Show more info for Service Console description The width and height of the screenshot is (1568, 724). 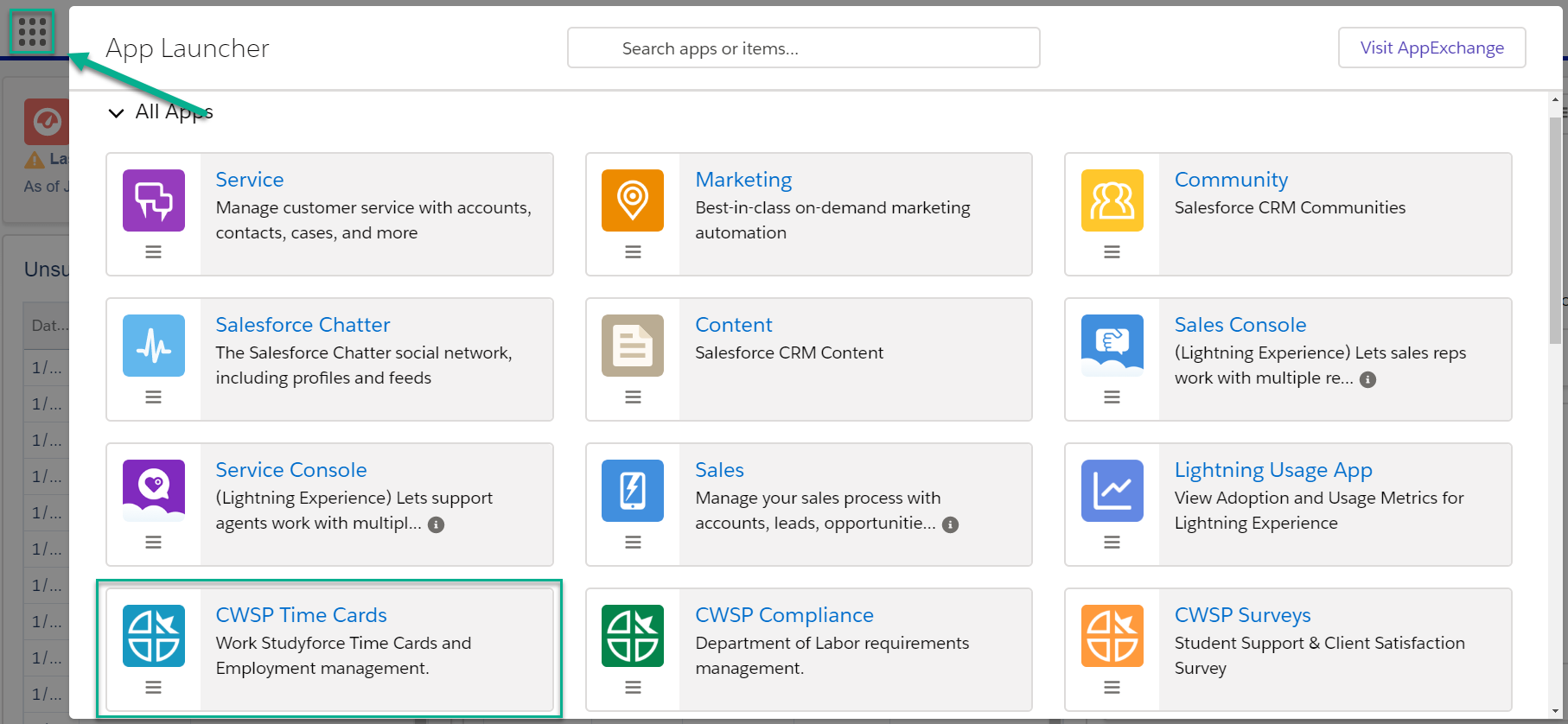pos(436,524)
